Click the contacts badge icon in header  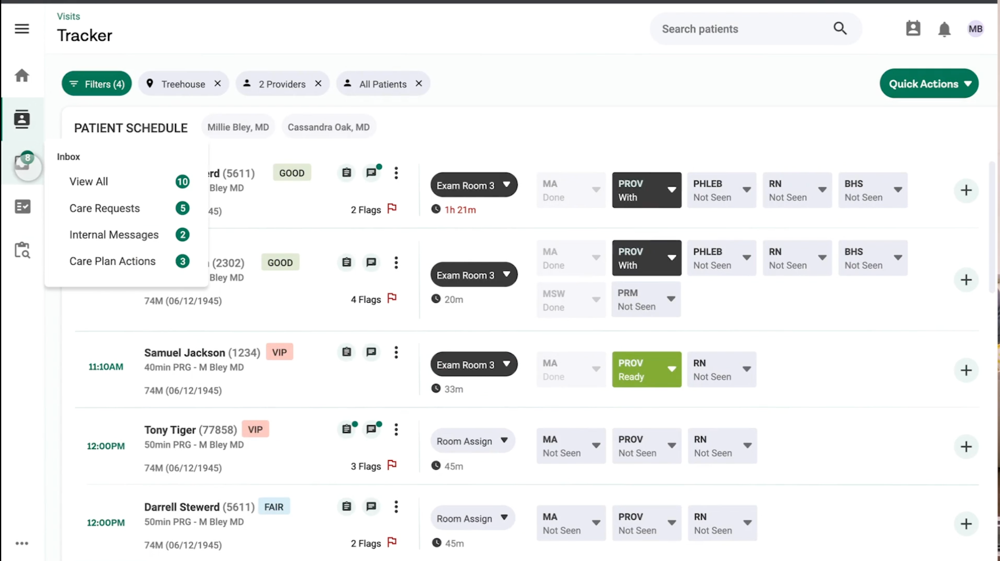pos(913,29)
